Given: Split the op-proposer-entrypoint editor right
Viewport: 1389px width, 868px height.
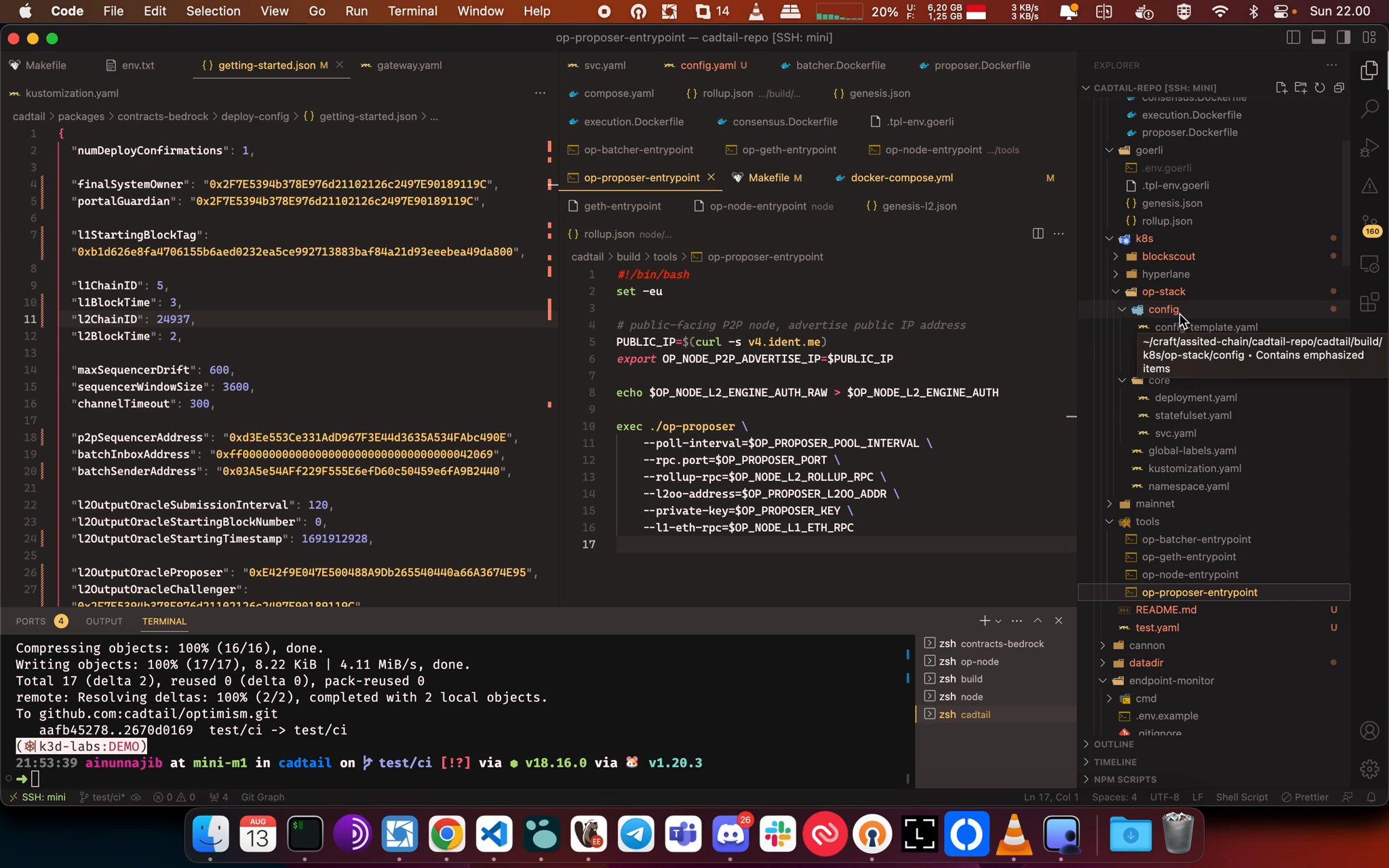Looking at the screenshot, I should point(1038,234).
